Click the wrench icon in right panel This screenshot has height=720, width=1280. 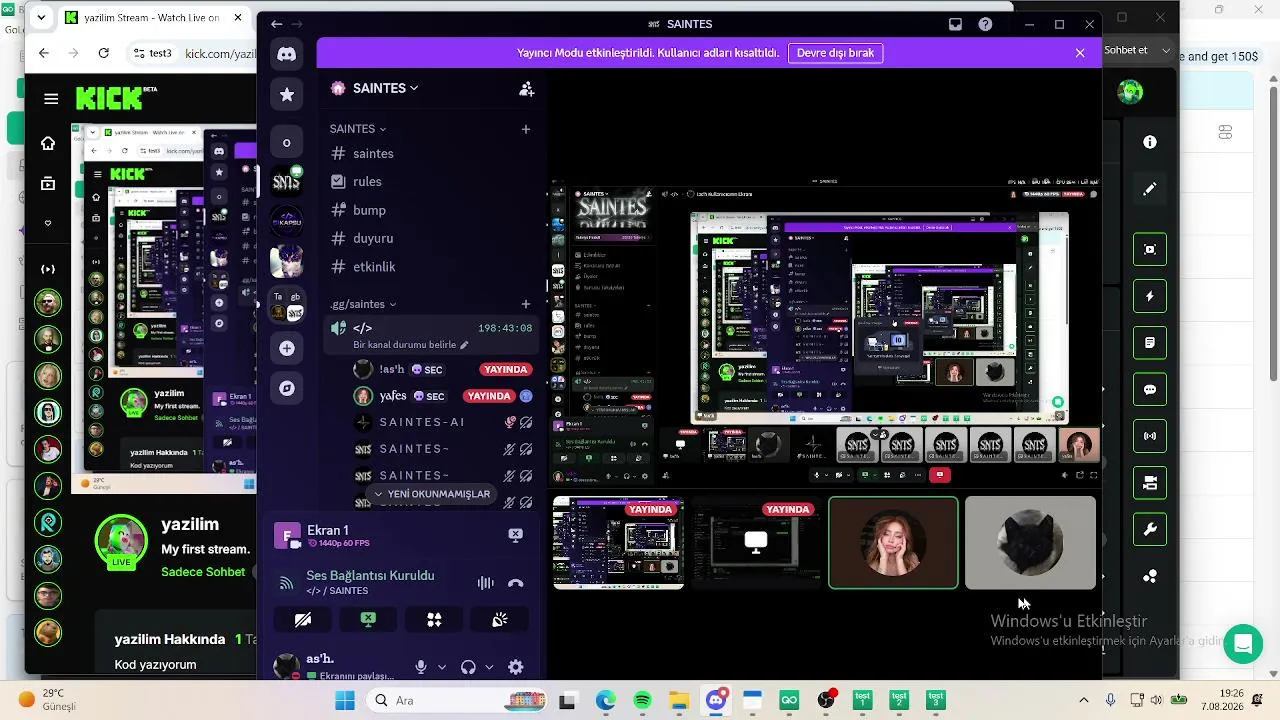click(x=1150, y=530)
